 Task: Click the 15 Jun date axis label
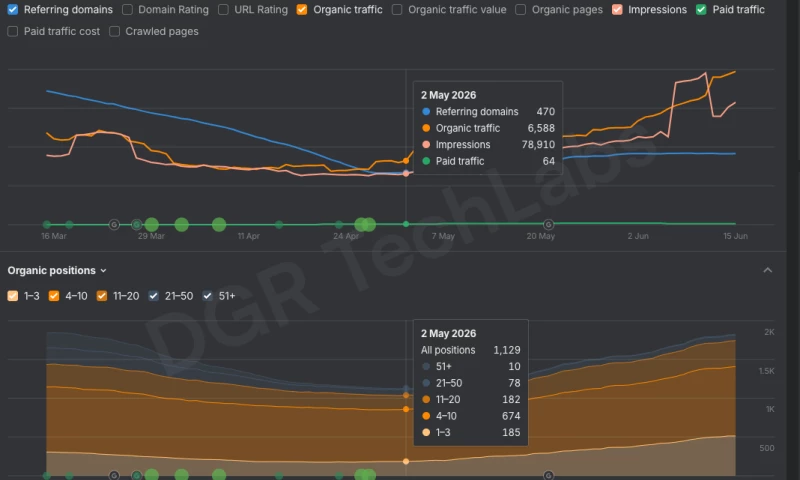[735, 236]
